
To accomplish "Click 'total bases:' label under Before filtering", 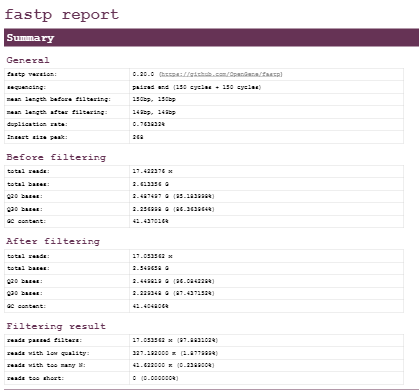I will point(28,184).
